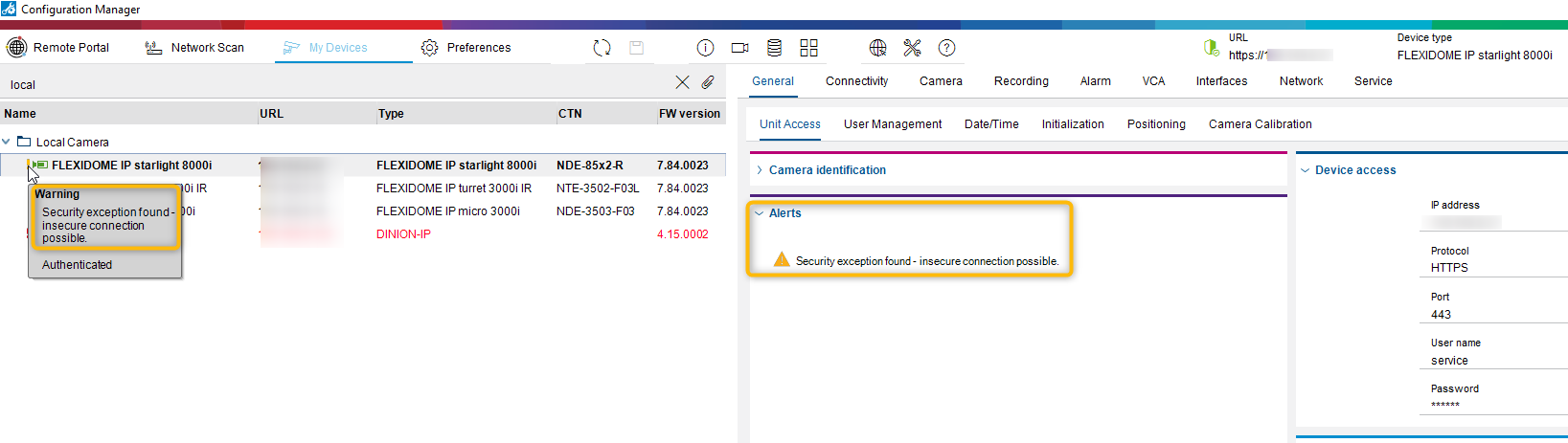Open the Network Scan view

[194, 48]
